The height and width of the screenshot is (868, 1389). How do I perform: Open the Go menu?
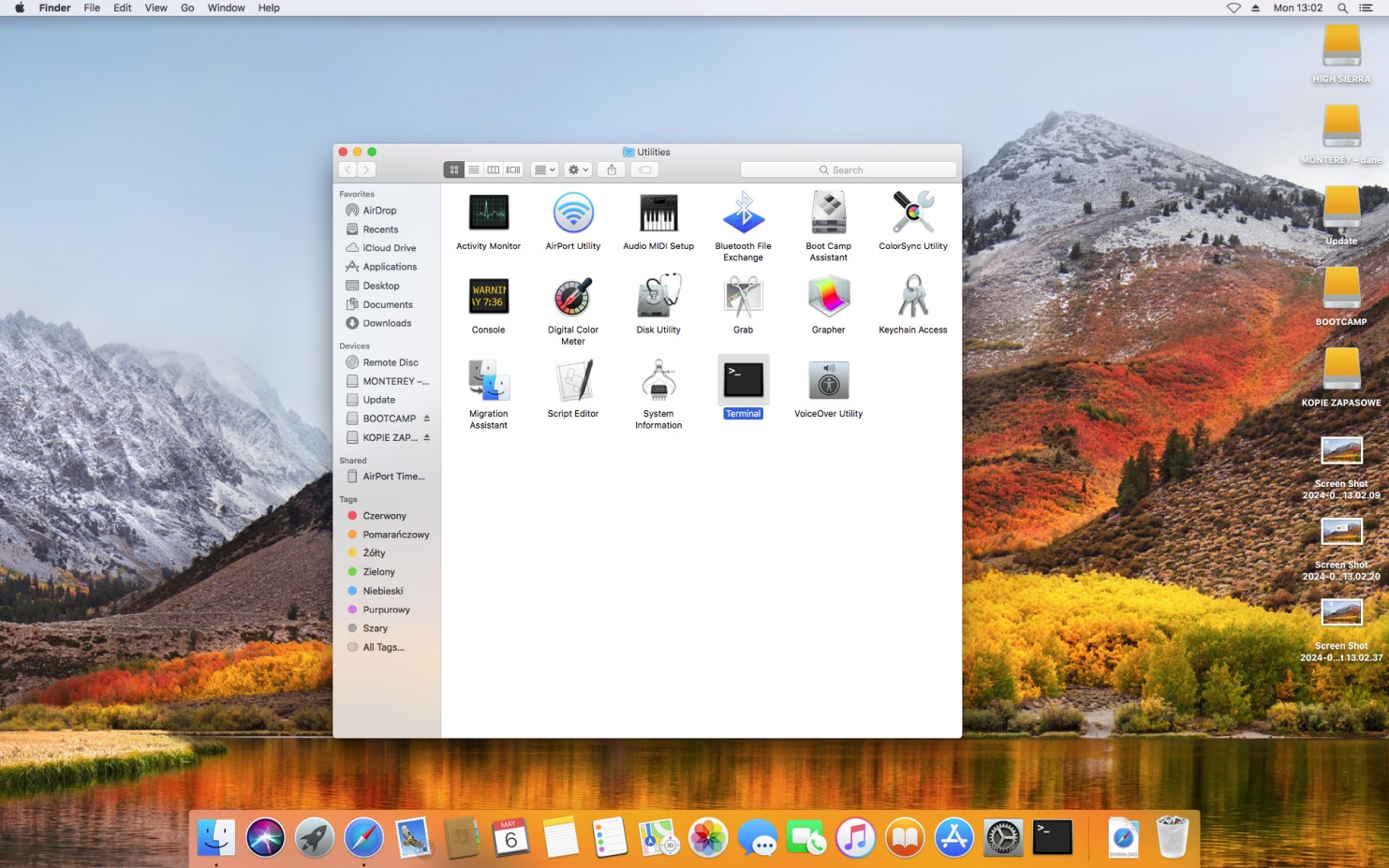(187, 7)
